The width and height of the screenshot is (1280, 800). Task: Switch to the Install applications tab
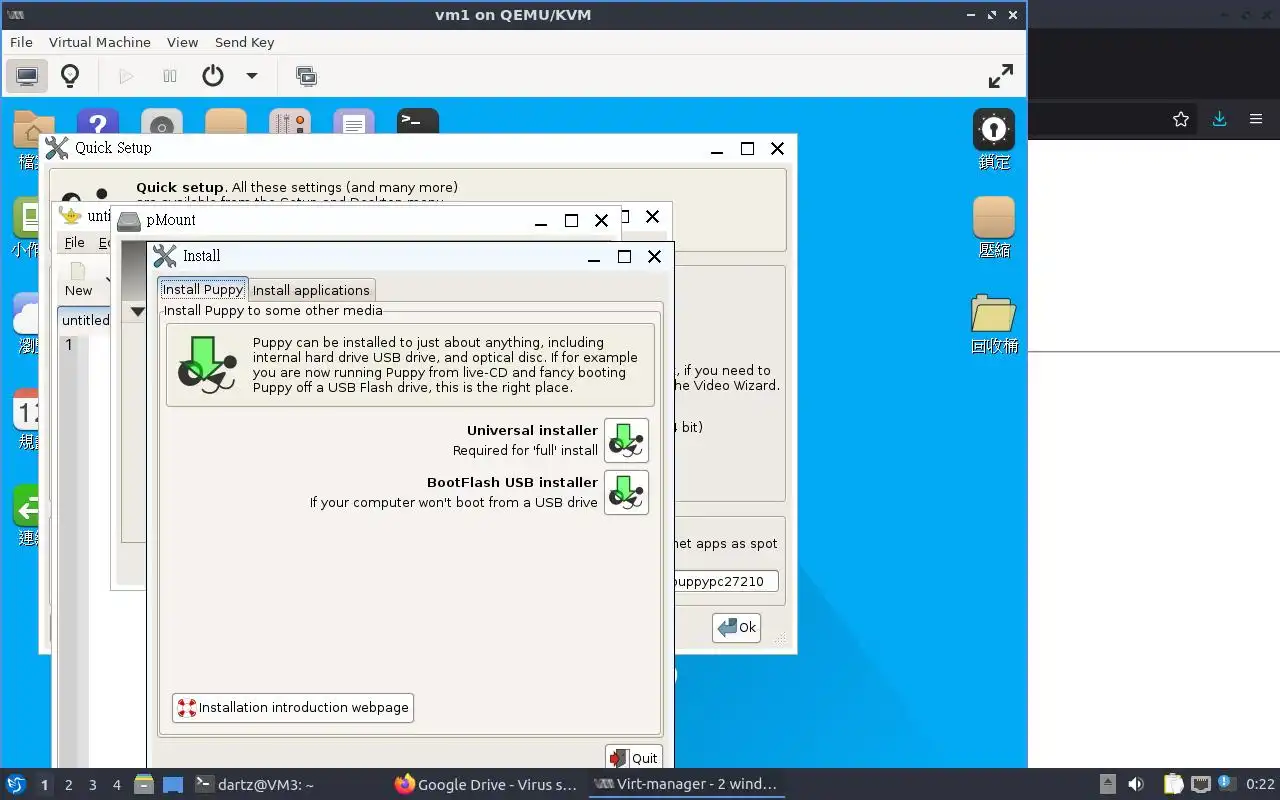[311, 290]
